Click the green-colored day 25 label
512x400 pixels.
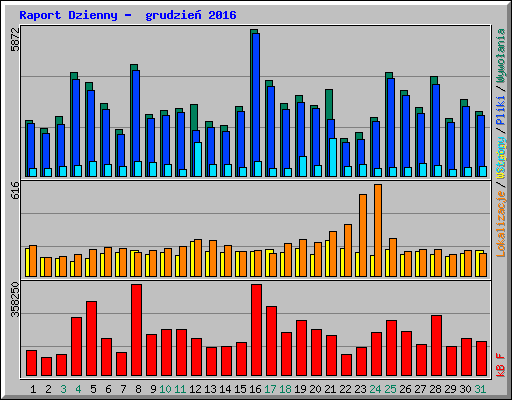point(390,389)
